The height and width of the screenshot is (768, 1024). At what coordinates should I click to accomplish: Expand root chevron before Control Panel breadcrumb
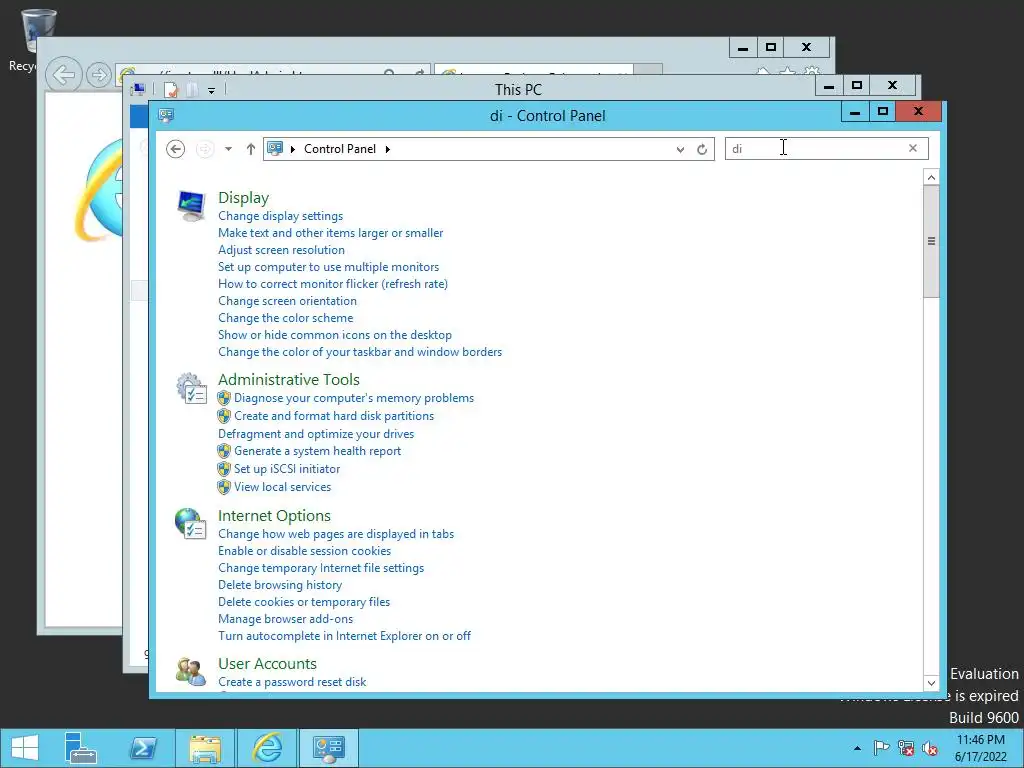[x=293, y=149]
